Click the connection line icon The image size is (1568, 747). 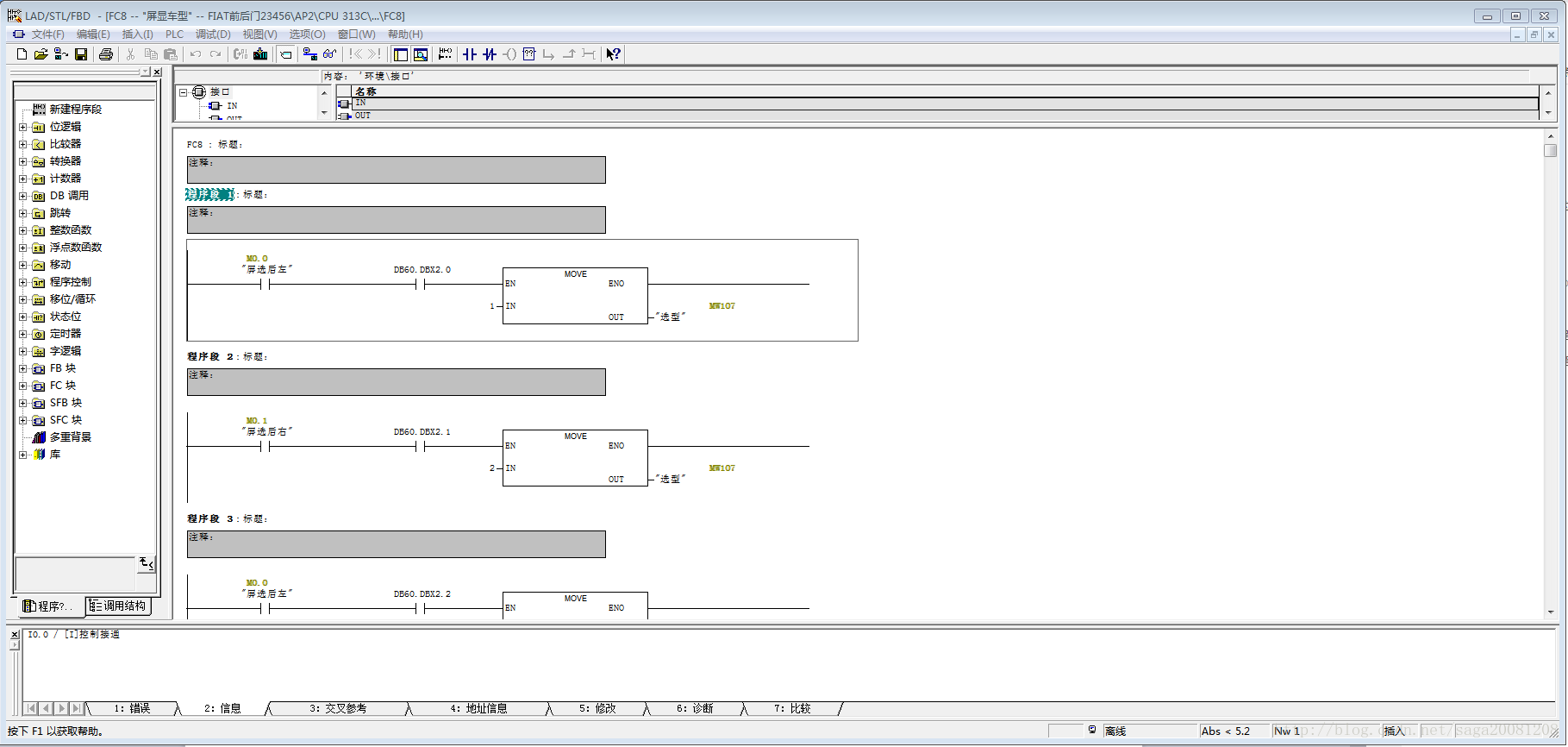589,54
